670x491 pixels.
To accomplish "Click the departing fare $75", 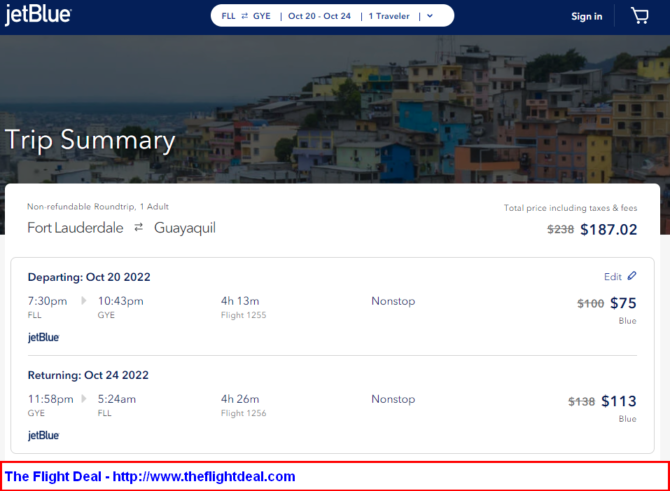I will 623,303.
